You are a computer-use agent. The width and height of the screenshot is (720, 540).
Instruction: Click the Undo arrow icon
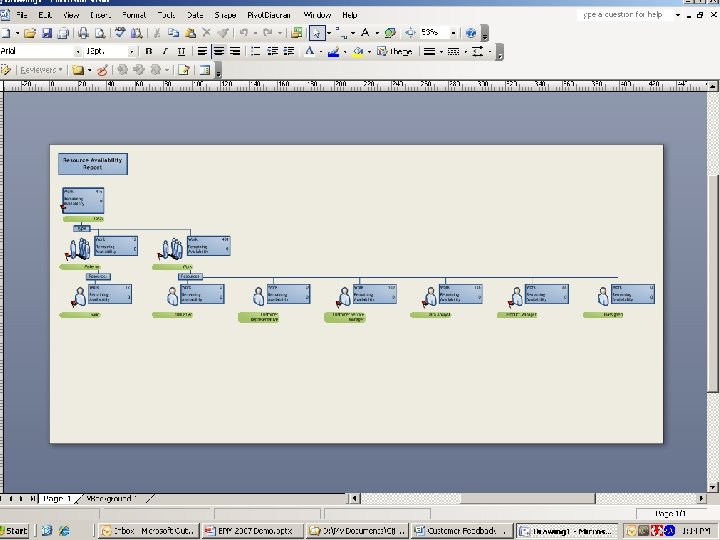[x=244, y=33]
